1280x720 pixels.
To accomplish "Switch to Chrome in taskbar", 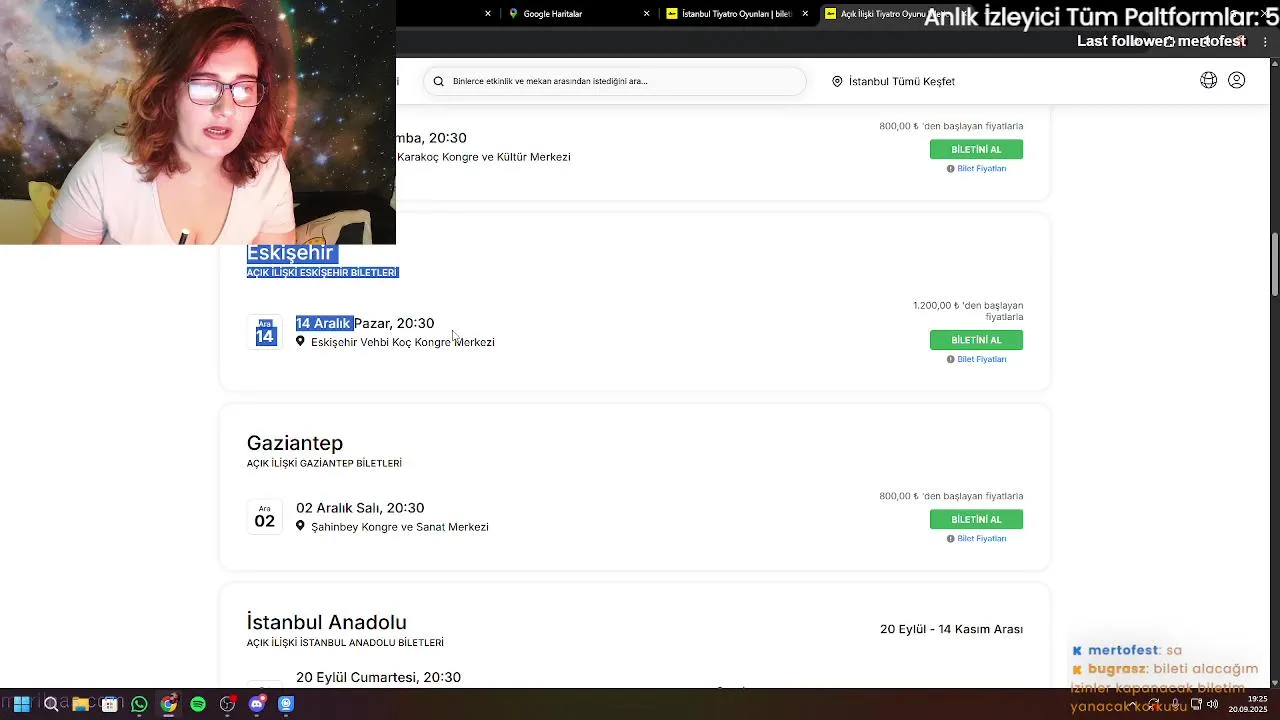I will point(169,704).
